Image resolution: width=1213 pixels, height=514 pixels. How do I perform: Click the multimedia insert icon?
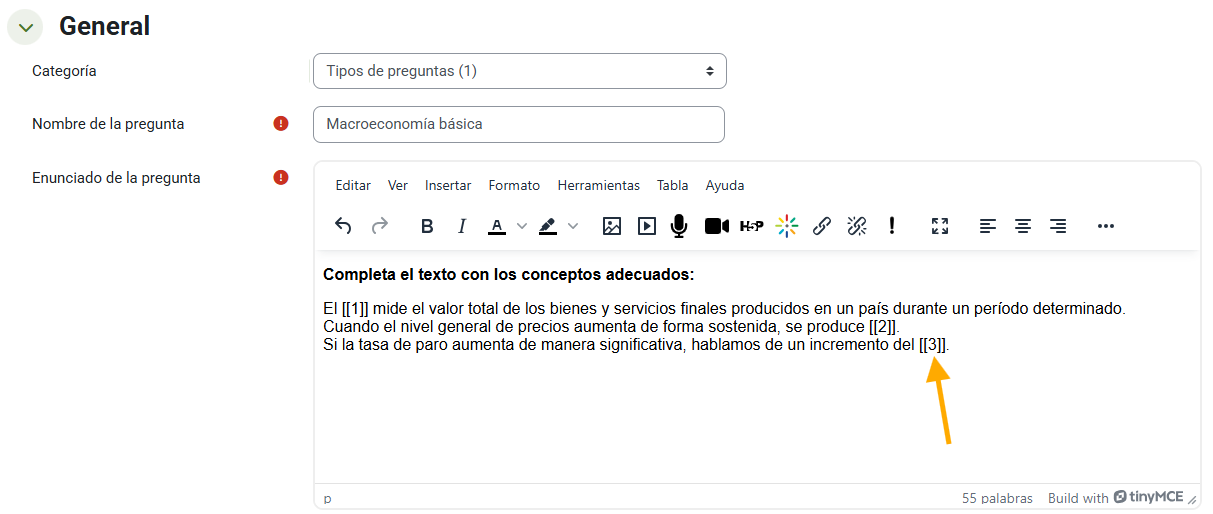[x=647, y=226]
